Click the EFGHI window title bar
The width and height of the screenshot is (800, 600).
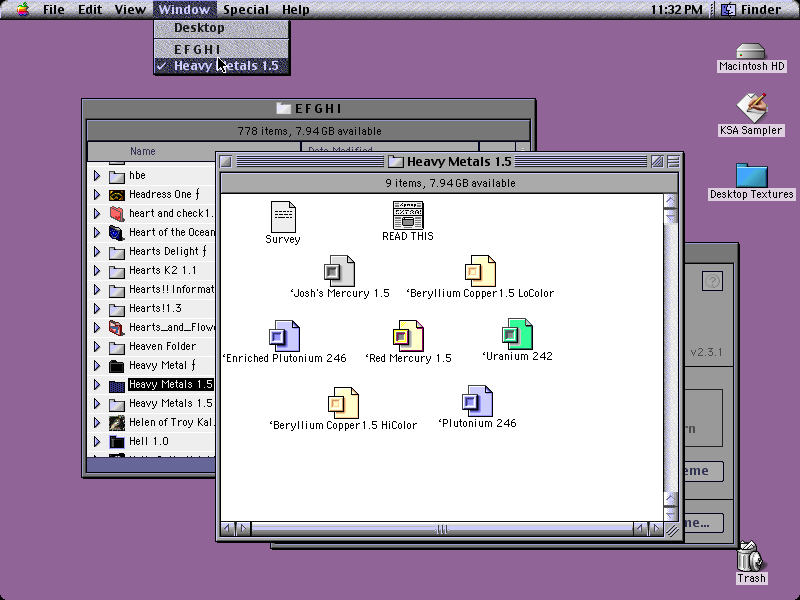309,109
